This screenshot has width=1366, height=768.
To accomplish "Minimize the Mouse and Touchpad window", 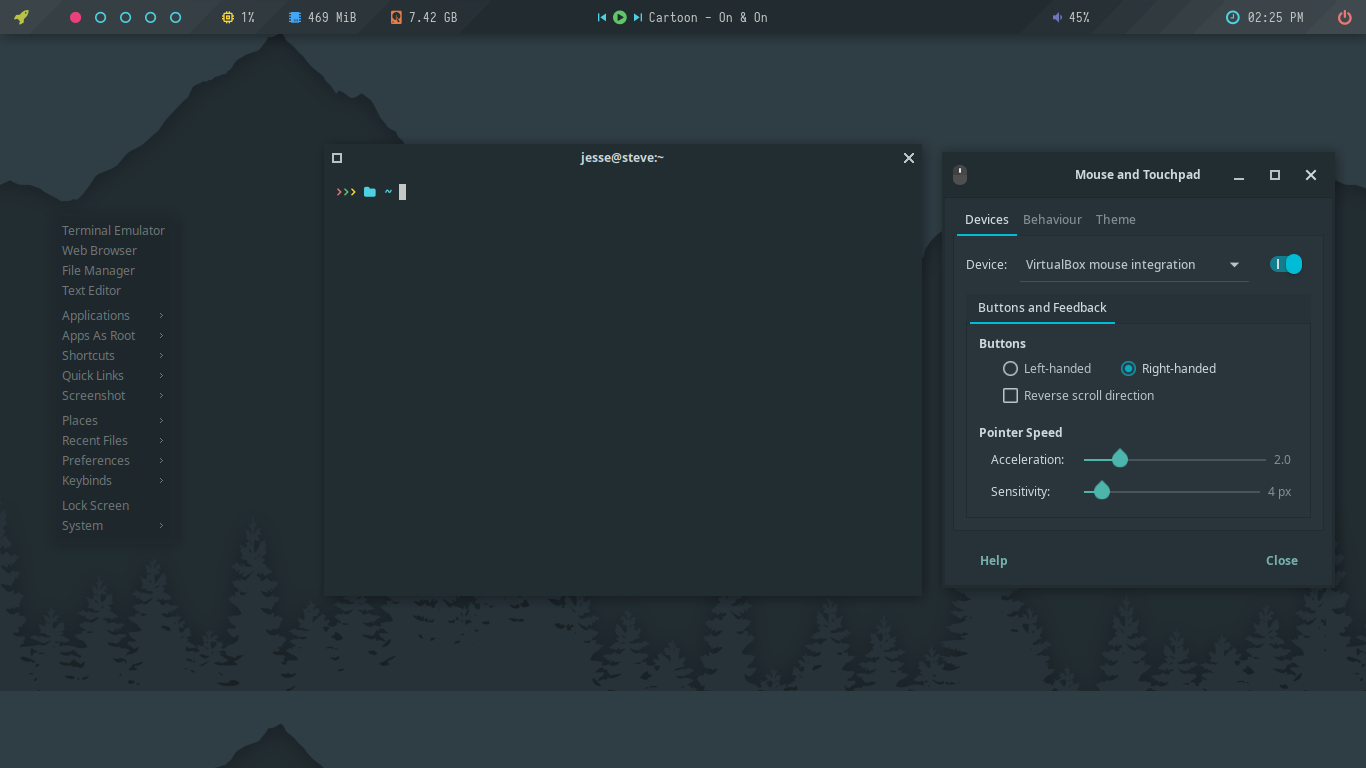I will coord(1239,175).
